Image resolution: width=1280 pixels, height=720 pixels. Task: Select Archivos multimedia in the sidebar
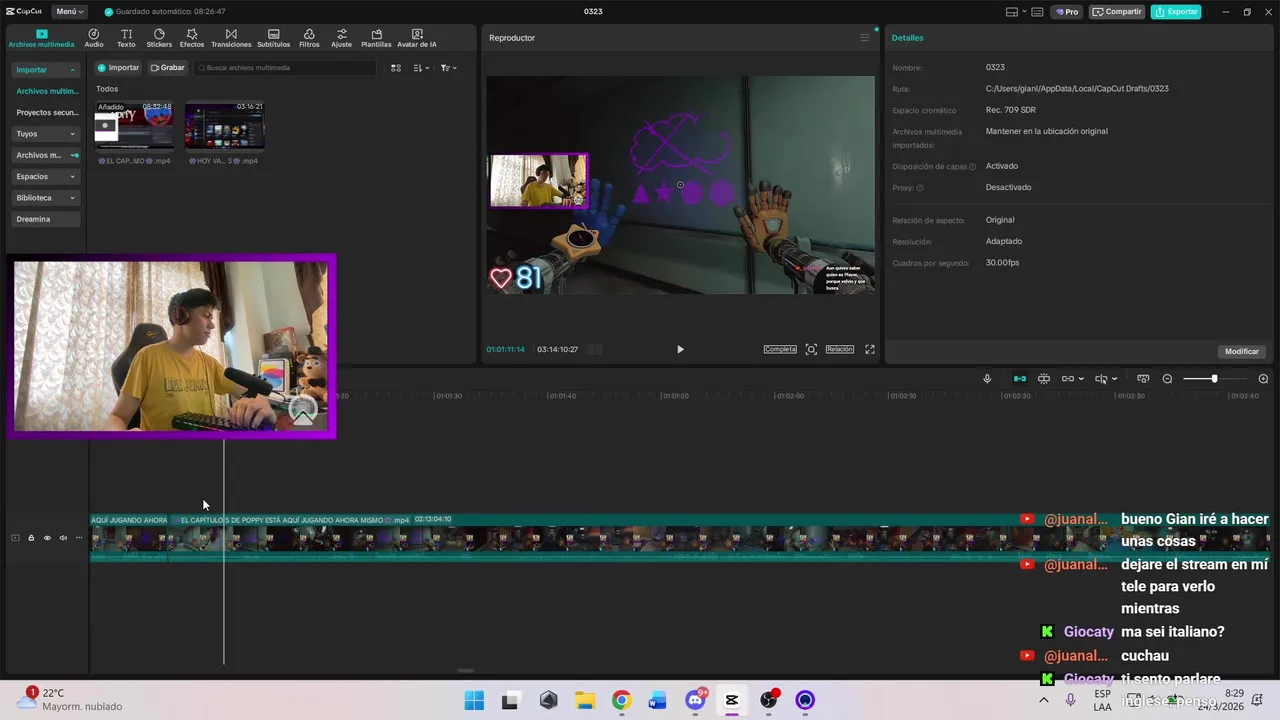pos(47,91)
